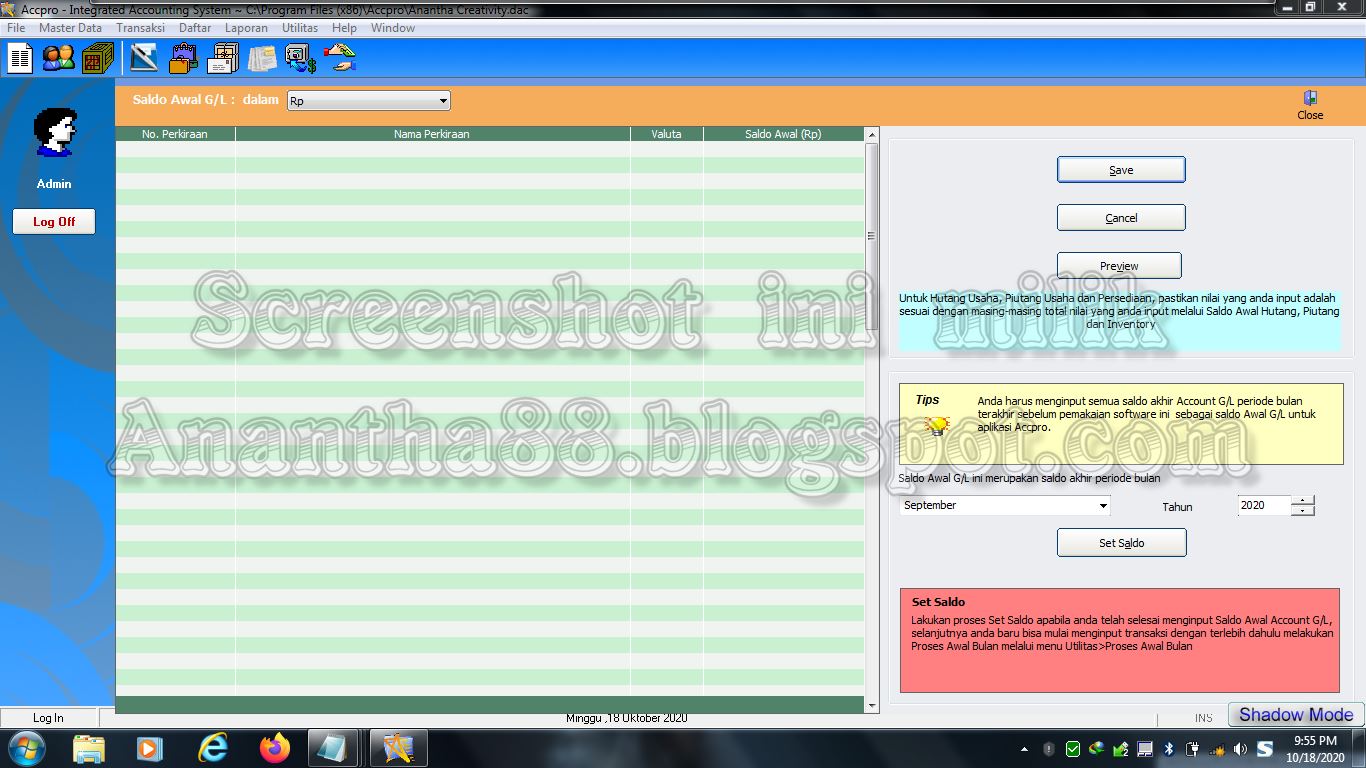
Task: Click the Valuta column header
Action: tap(667, 134)
